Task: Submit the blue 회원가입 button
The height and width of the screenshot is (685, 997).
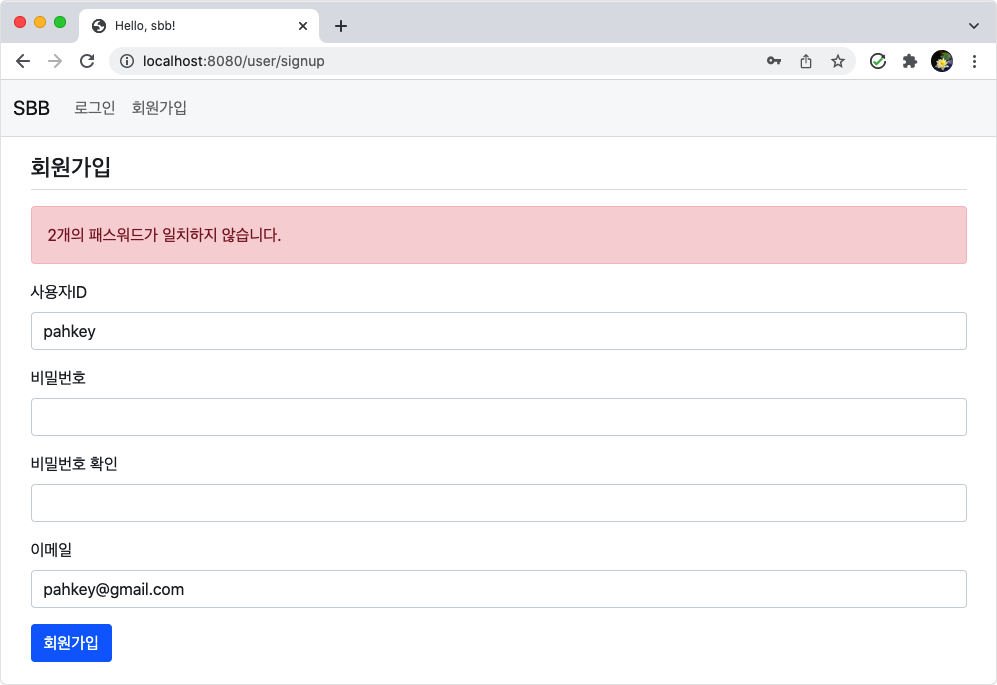Action: [71, 642]
